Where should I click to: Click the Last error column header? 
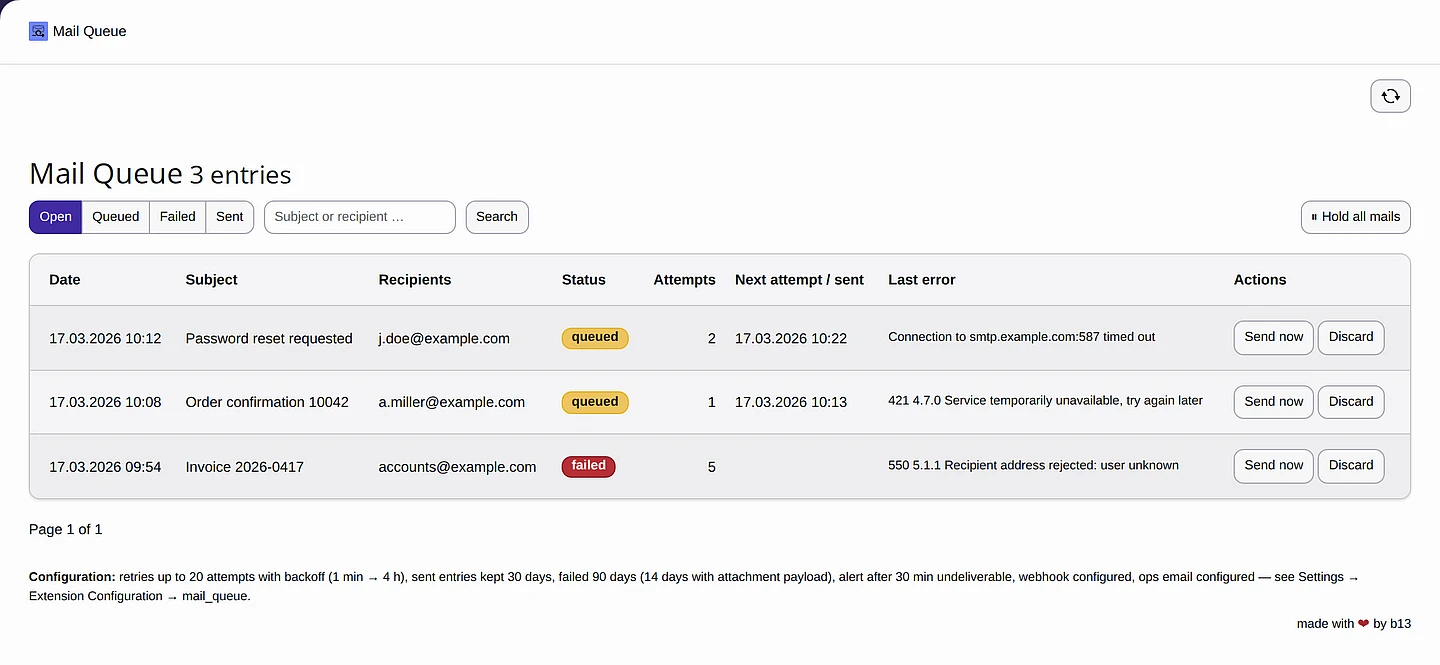[x=922, y=280]
